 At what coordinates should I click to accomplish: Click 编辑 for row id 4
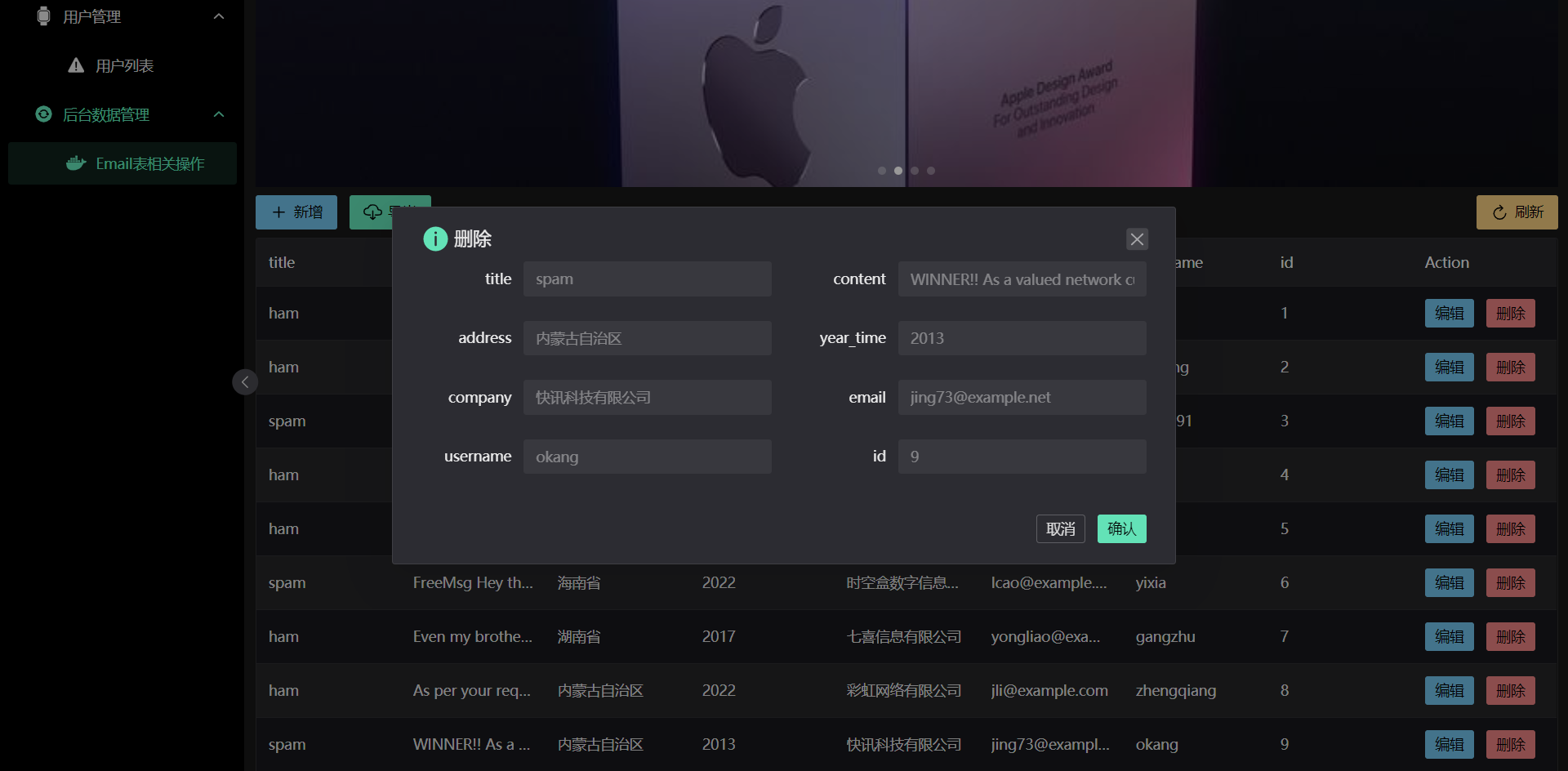point(1450,475)
